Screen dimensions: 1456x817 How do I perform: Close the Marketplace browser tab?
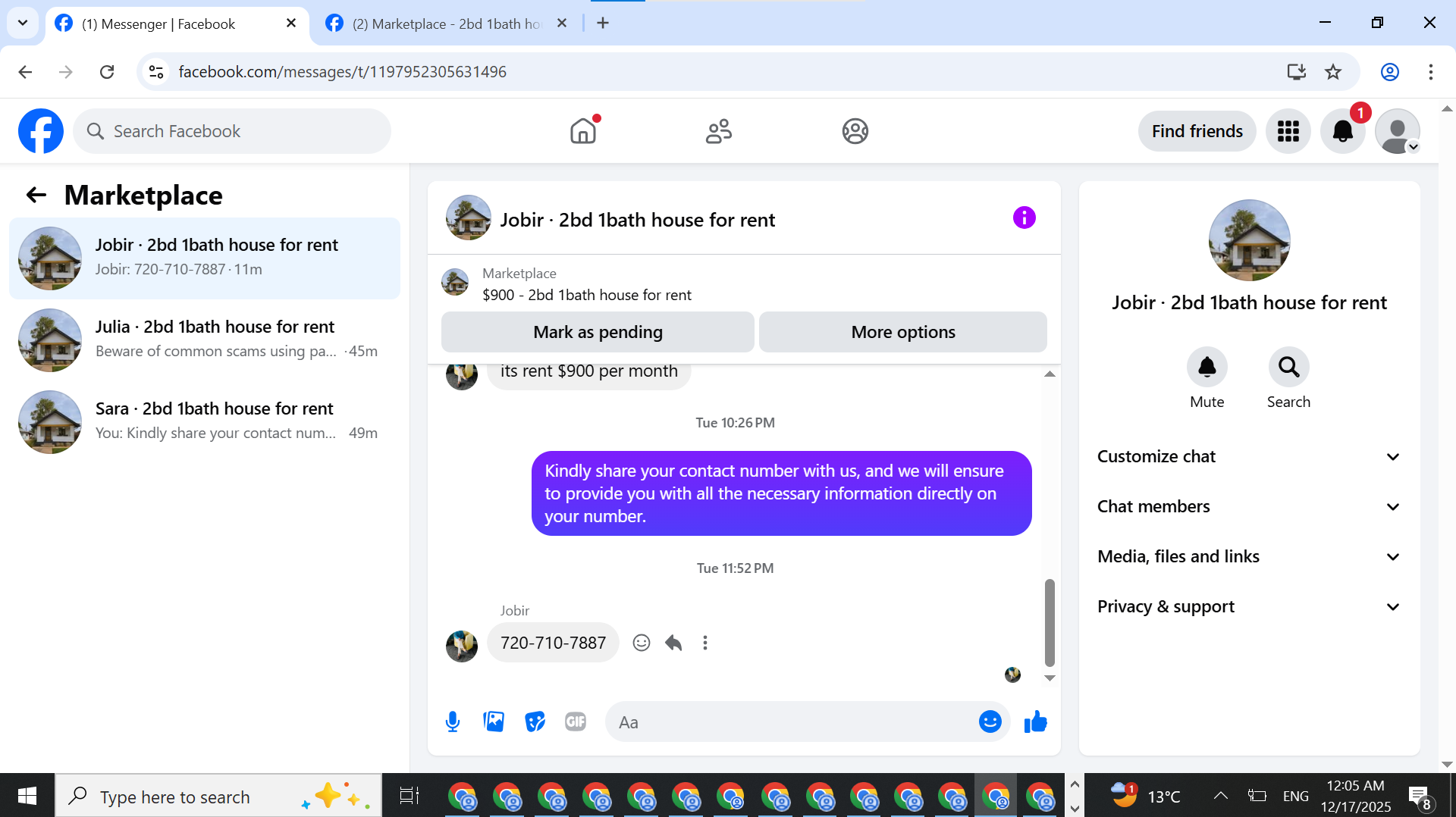[x=562, y=23]
